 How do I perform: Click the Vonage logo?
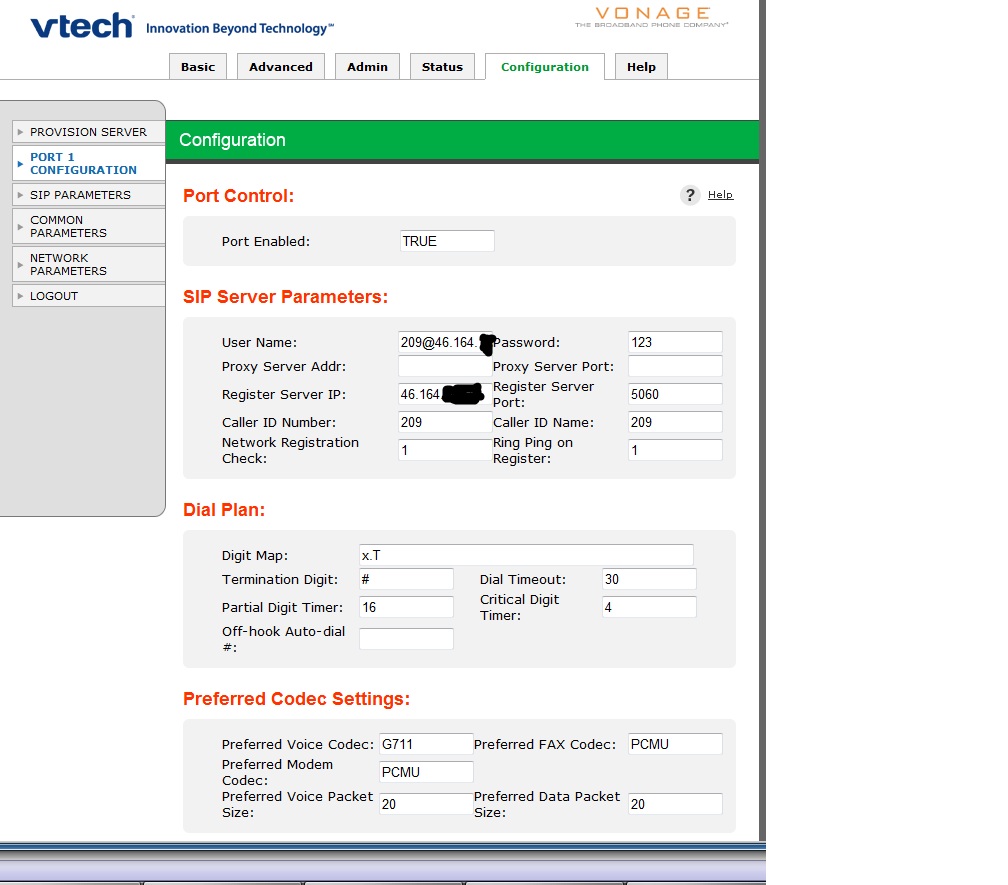651,17
